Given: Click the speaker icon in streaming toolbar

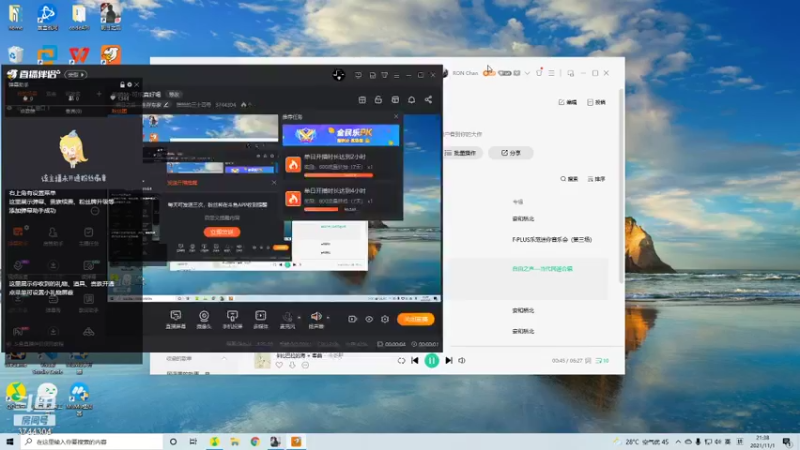Looking at the screenshot, I should click(x=316, y=318).
